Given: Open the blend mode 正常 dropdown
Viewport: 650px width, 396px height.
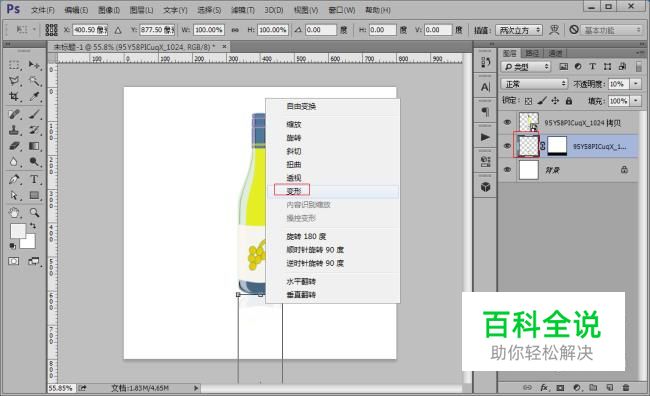Looking at the screenshot, I should (x=534, y=84).
